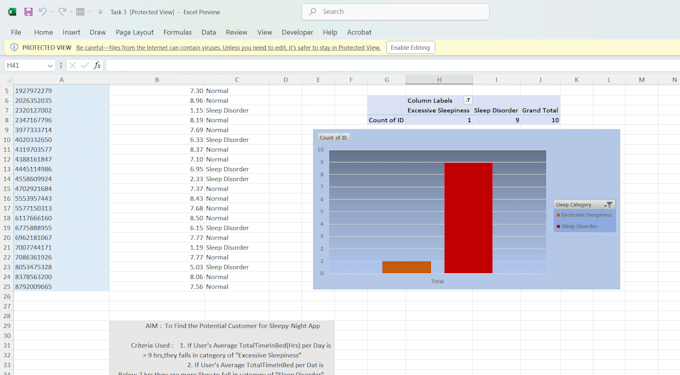This screenshot has width=680, height=375.
Task: Open the Draw tab
Action: (98, 32)
